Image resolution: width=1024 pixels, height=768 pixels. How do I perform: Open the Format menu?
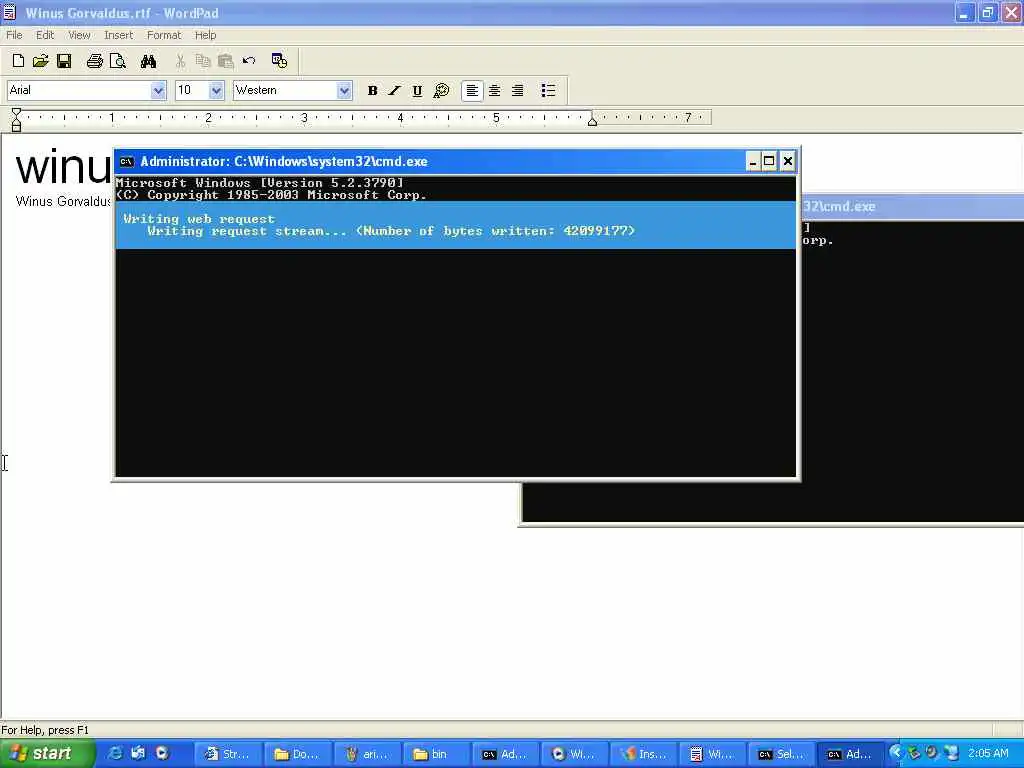tap(164, 35)
